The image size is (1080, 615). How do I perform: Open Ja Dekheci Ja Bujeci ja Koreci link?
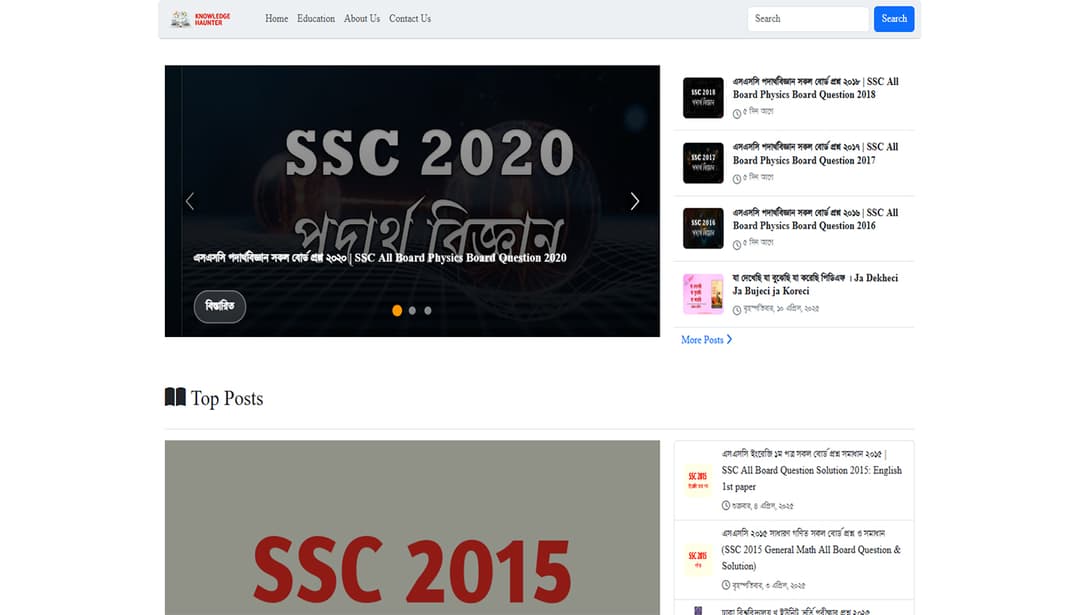[816, 284]
